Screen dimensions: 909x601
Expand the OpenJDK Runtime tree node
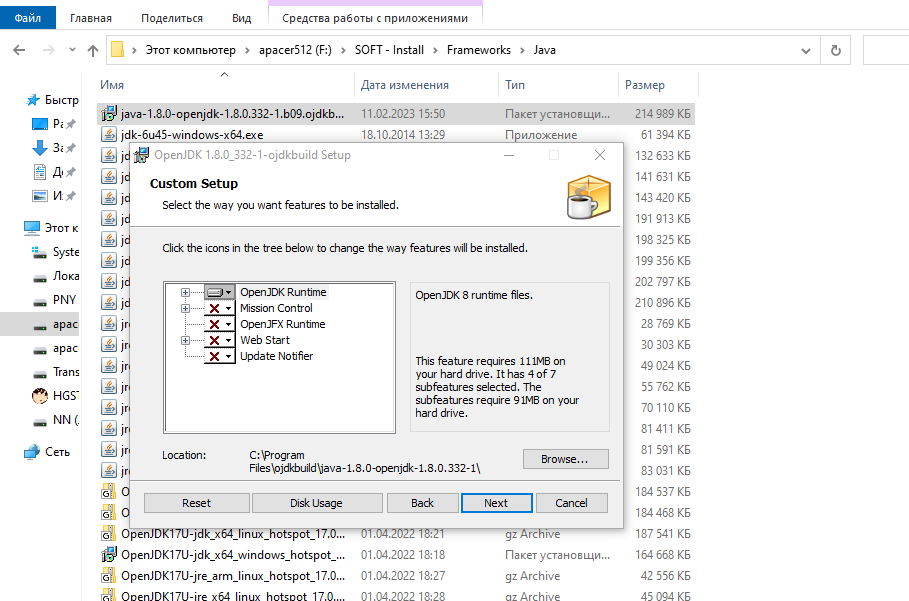[185, 293]
